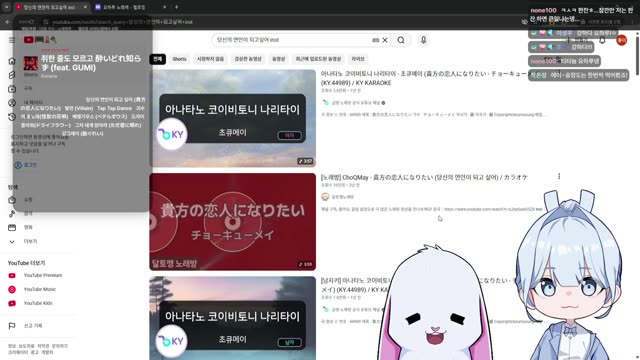The height and width of the screenshot is (360, 640).
Task: Open YouTube Music from sidebar
Action: coord(32,289)
